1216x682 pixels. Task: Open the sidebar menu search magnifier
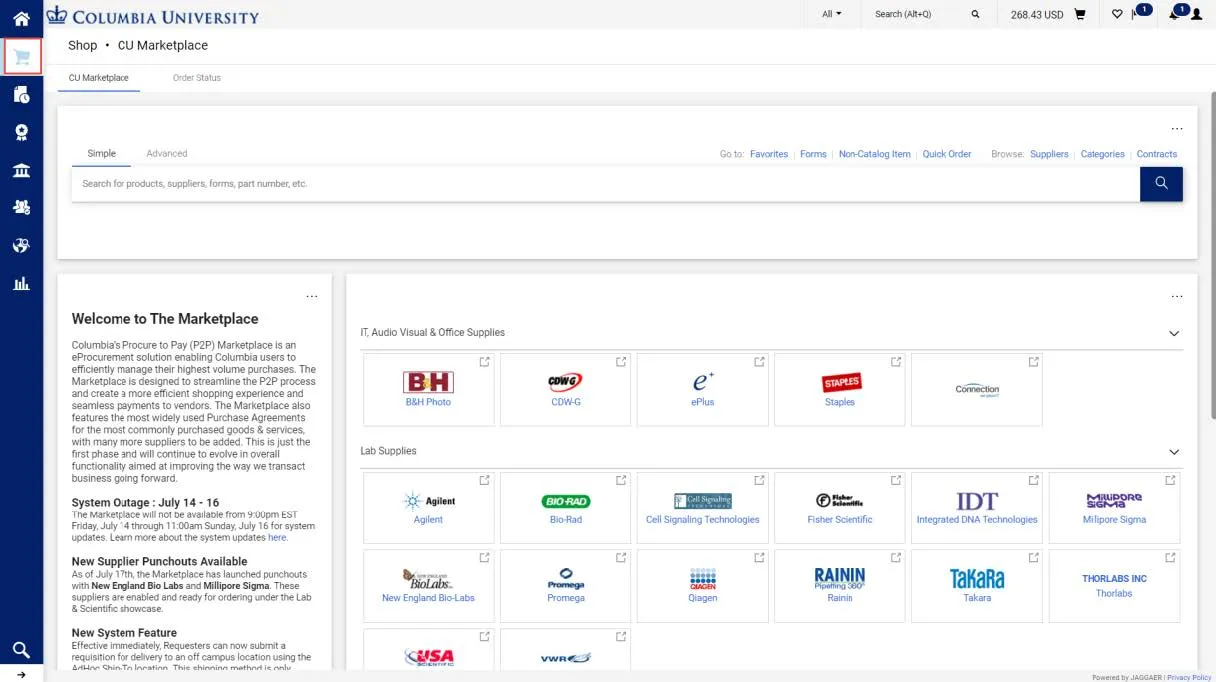pos(21,650)
